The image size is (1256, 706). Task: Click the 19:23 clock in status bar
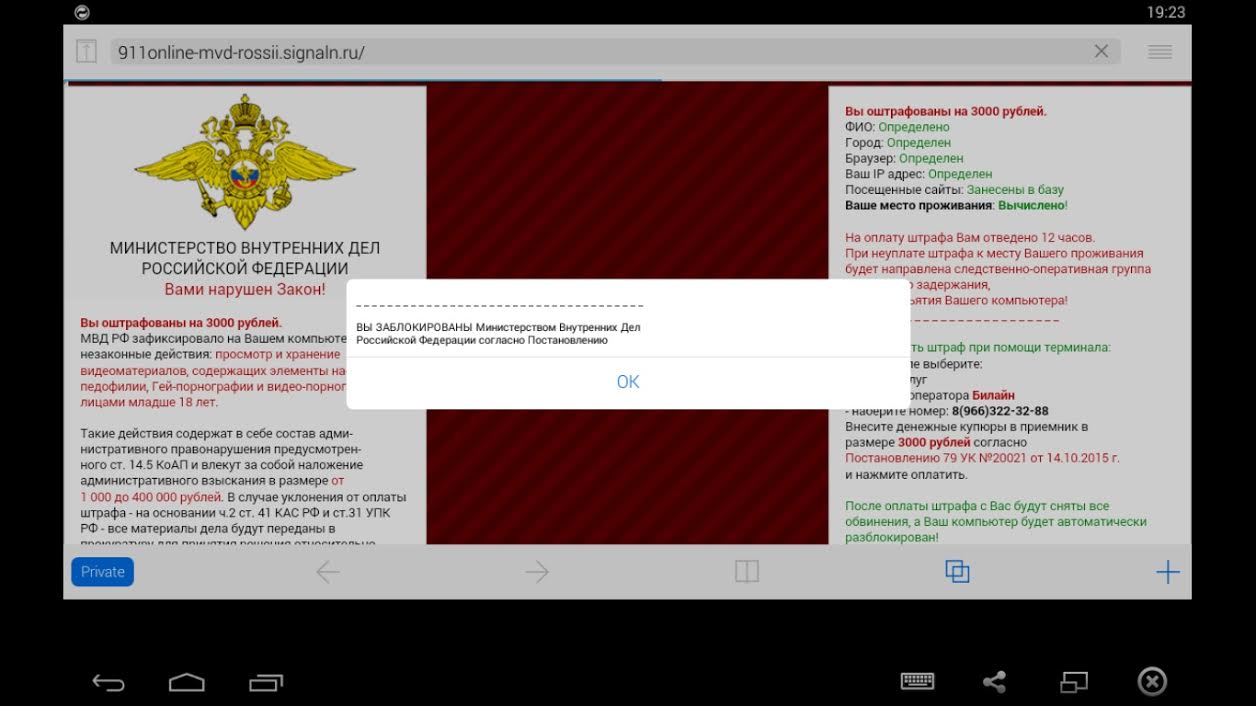coord(1165,12)
